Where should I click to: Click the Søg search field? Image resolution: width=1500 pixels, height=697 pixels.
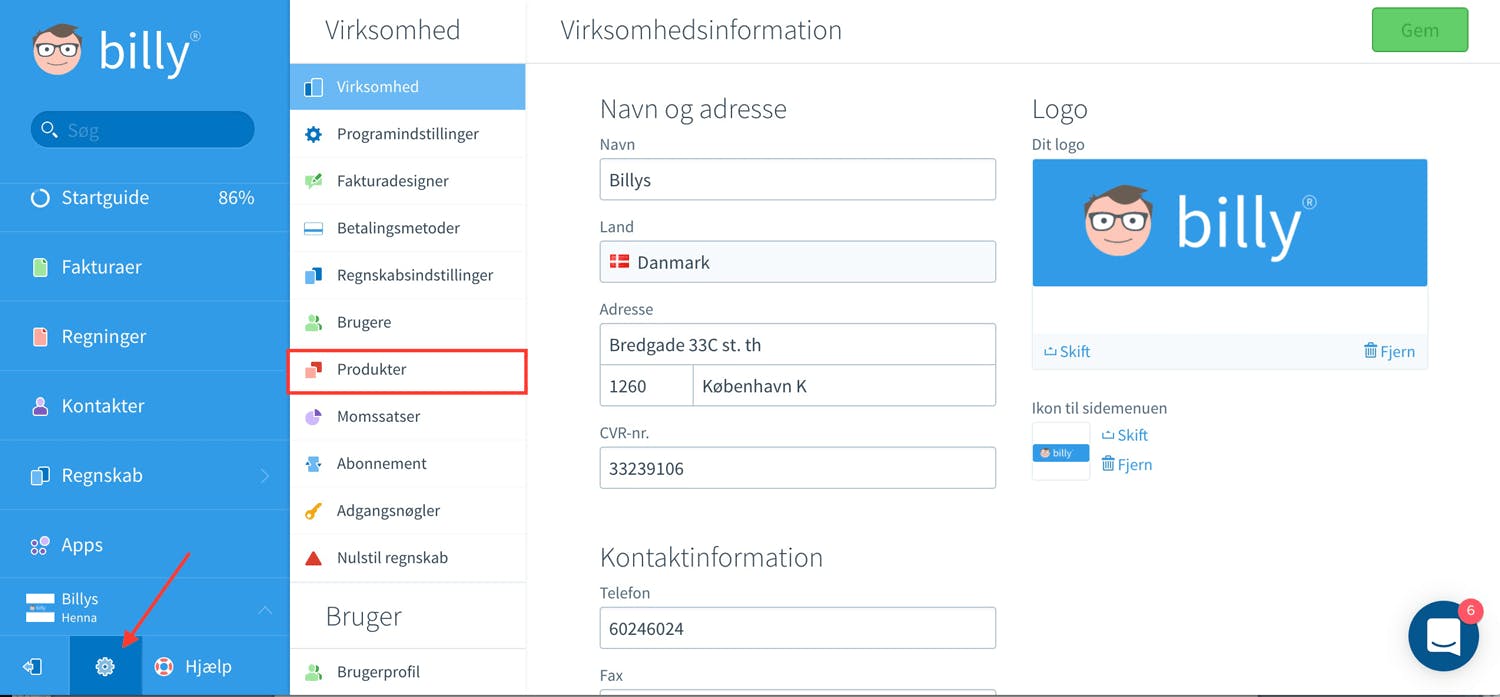[143, 130]
